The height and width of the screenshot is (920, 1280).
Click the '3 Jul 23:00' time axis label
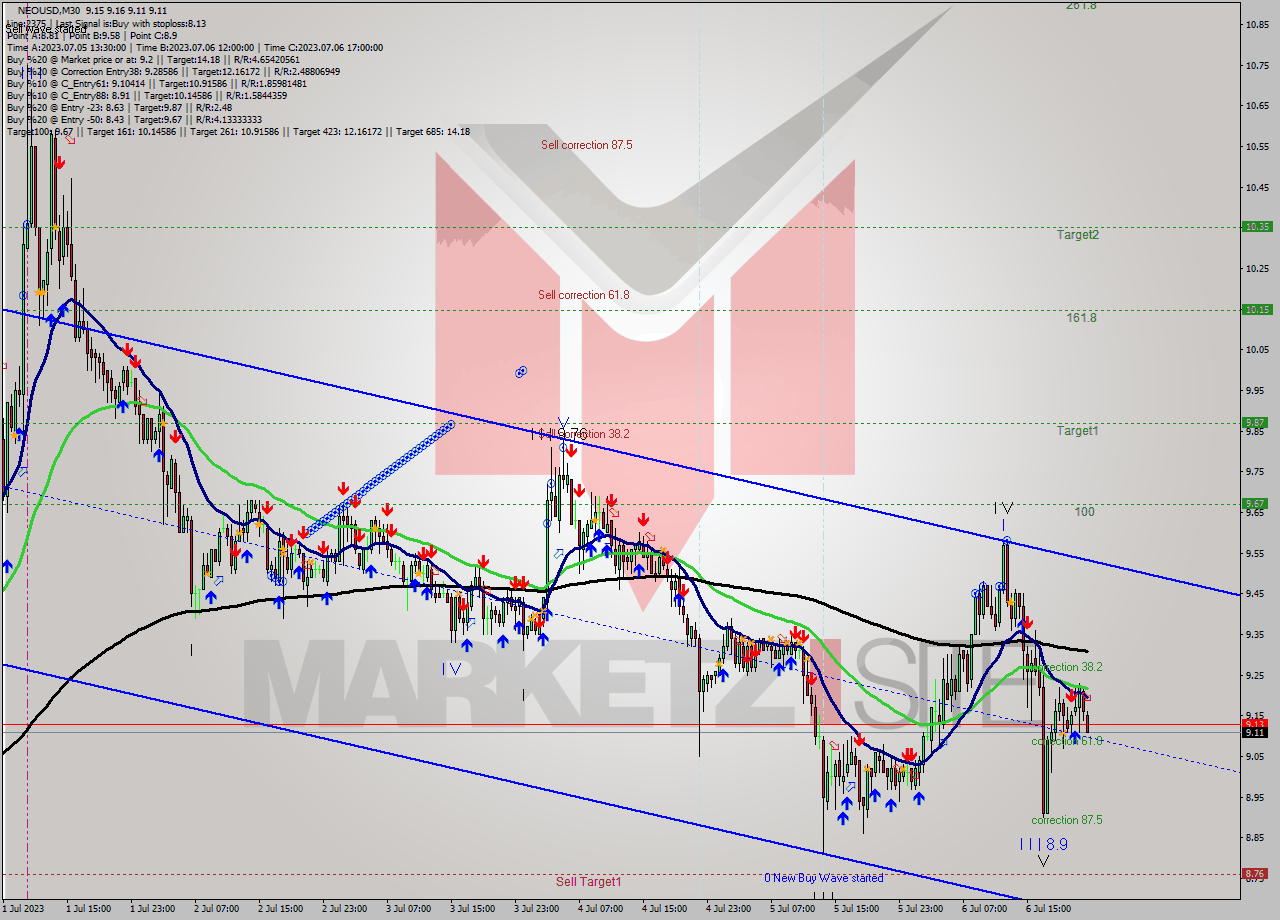point(539,909)
